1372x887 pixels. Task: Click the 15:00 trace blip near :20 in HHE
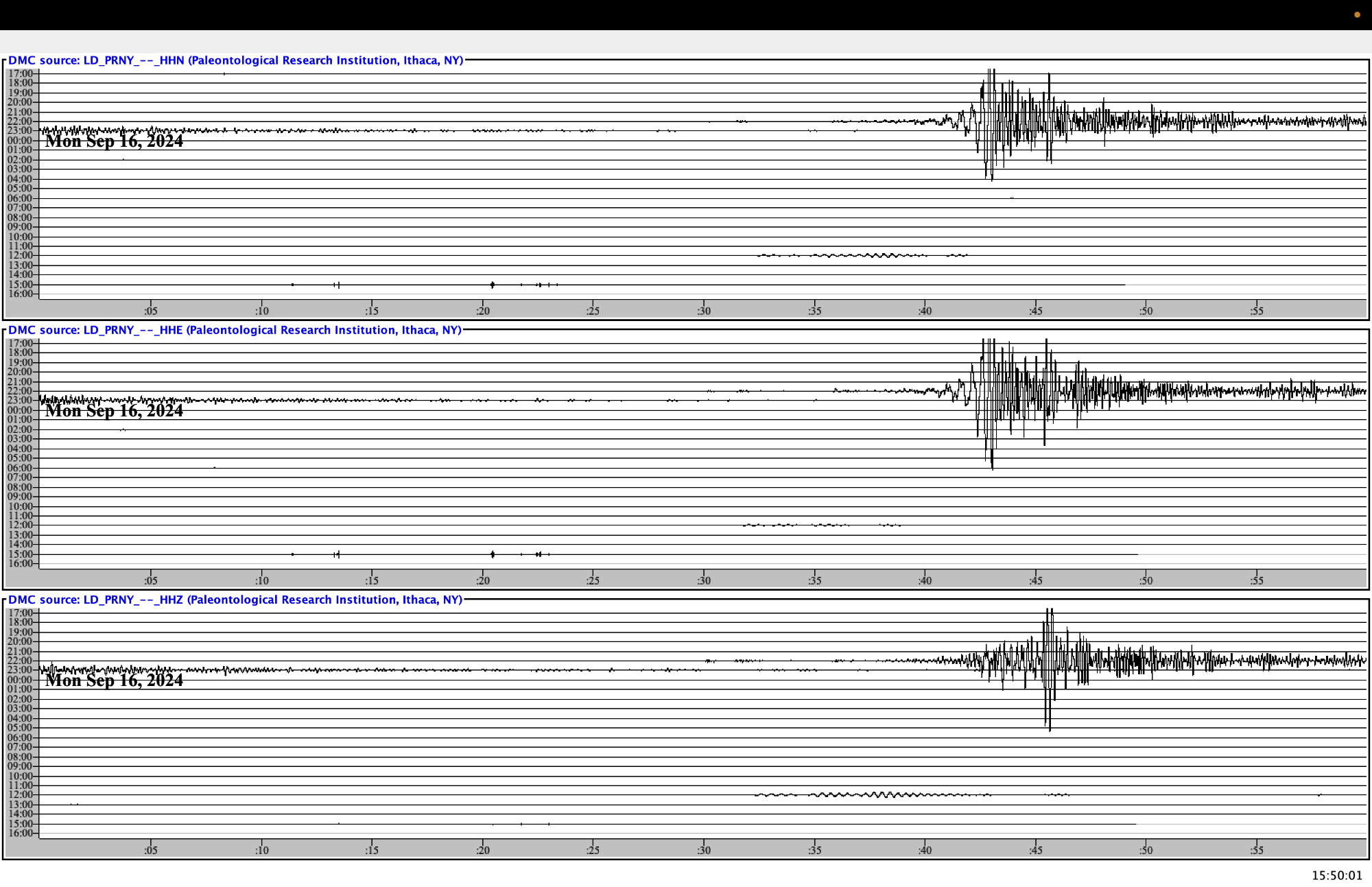tap(493, 554)
